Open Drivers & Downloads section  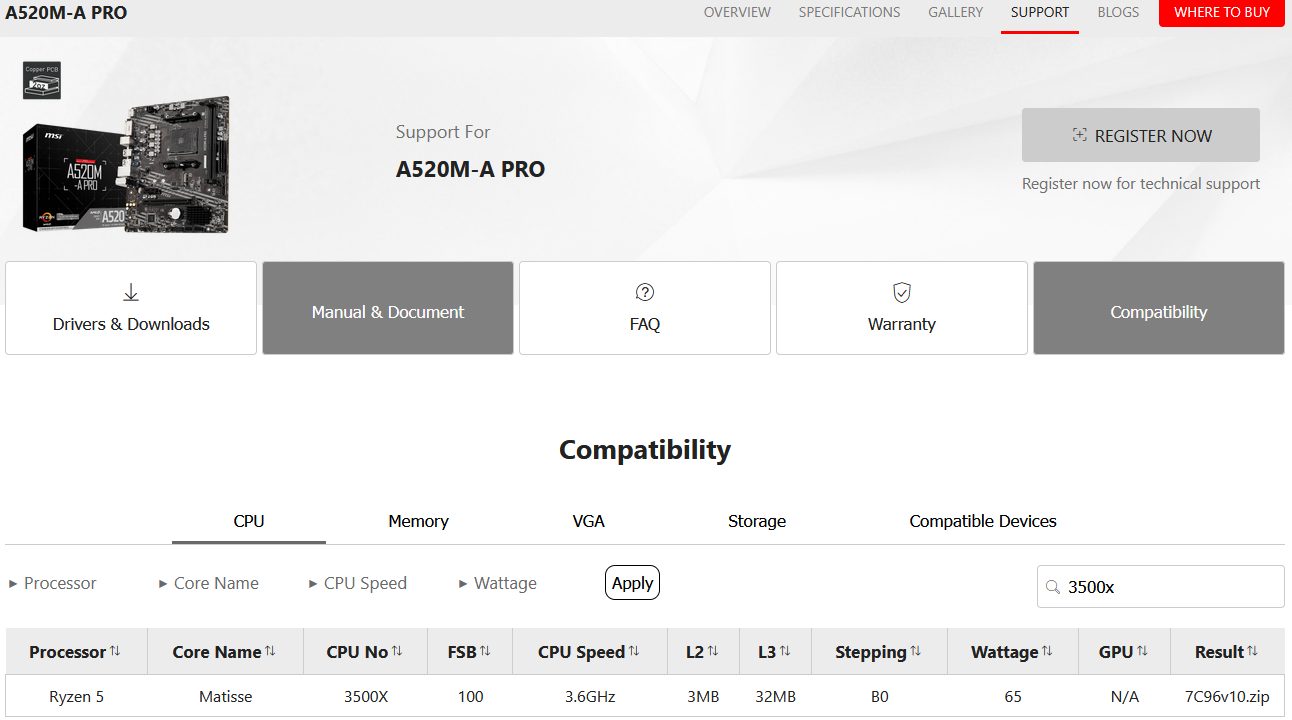(131, 308)
